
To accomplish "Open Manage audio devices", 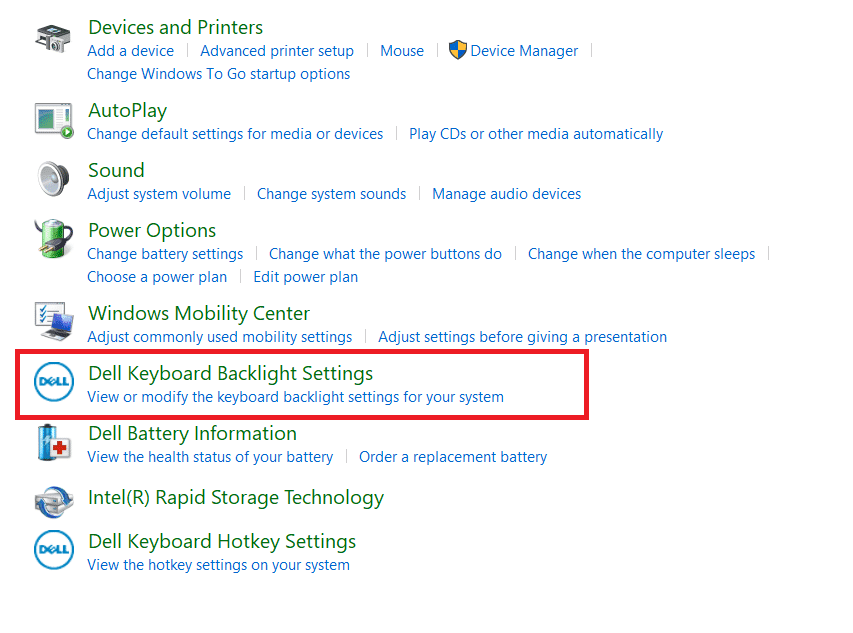I will click(506, 194).
